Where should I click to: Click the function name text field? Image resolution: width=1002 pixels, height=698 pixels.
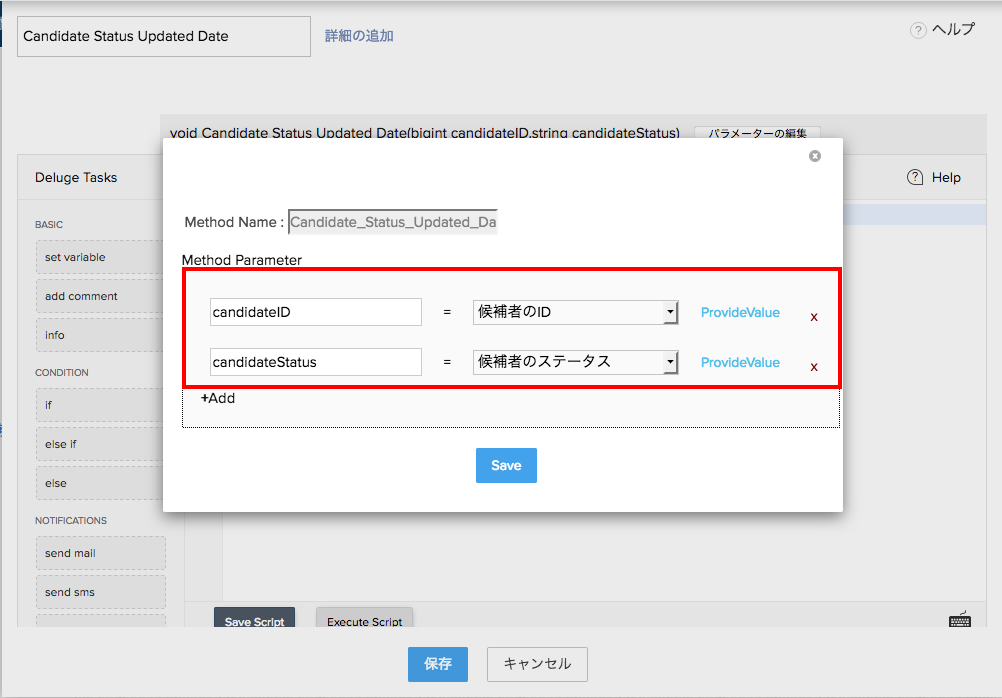pyautogui.click(x=164, y=36)
